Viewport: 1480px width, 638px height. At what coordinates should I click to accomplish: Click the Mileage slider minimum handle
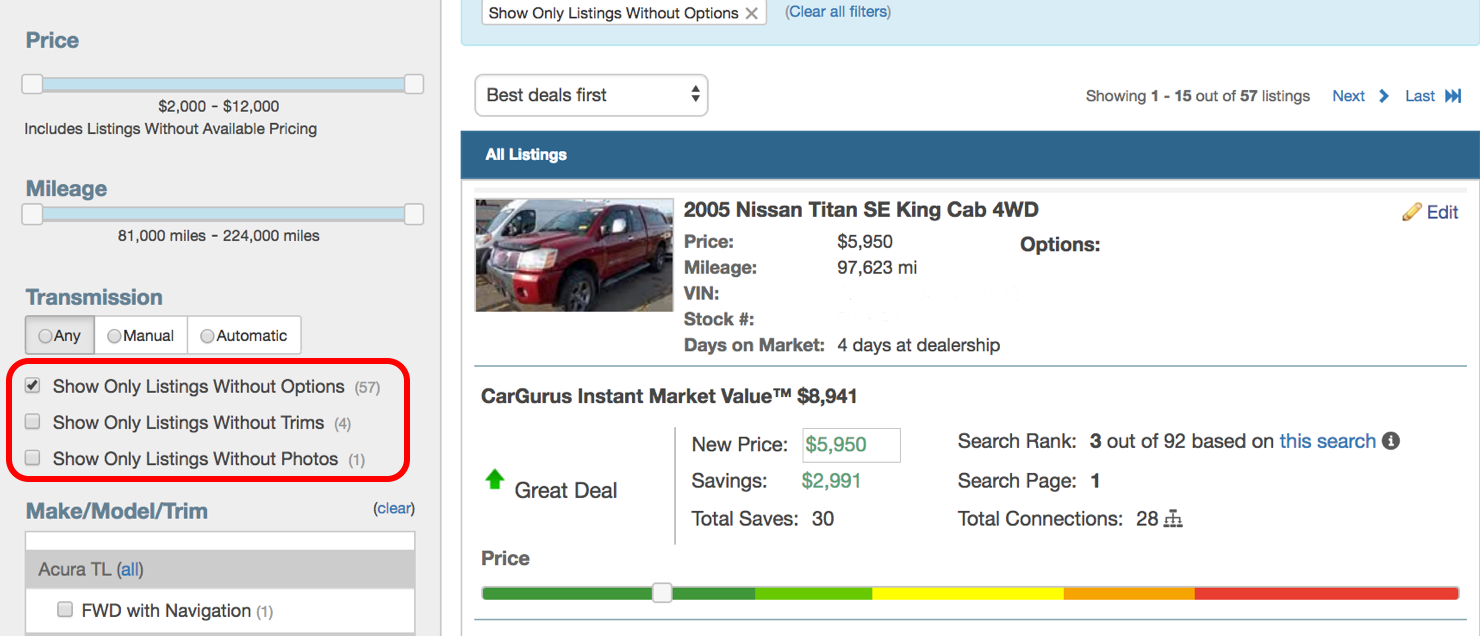click(x=32, y=214)
